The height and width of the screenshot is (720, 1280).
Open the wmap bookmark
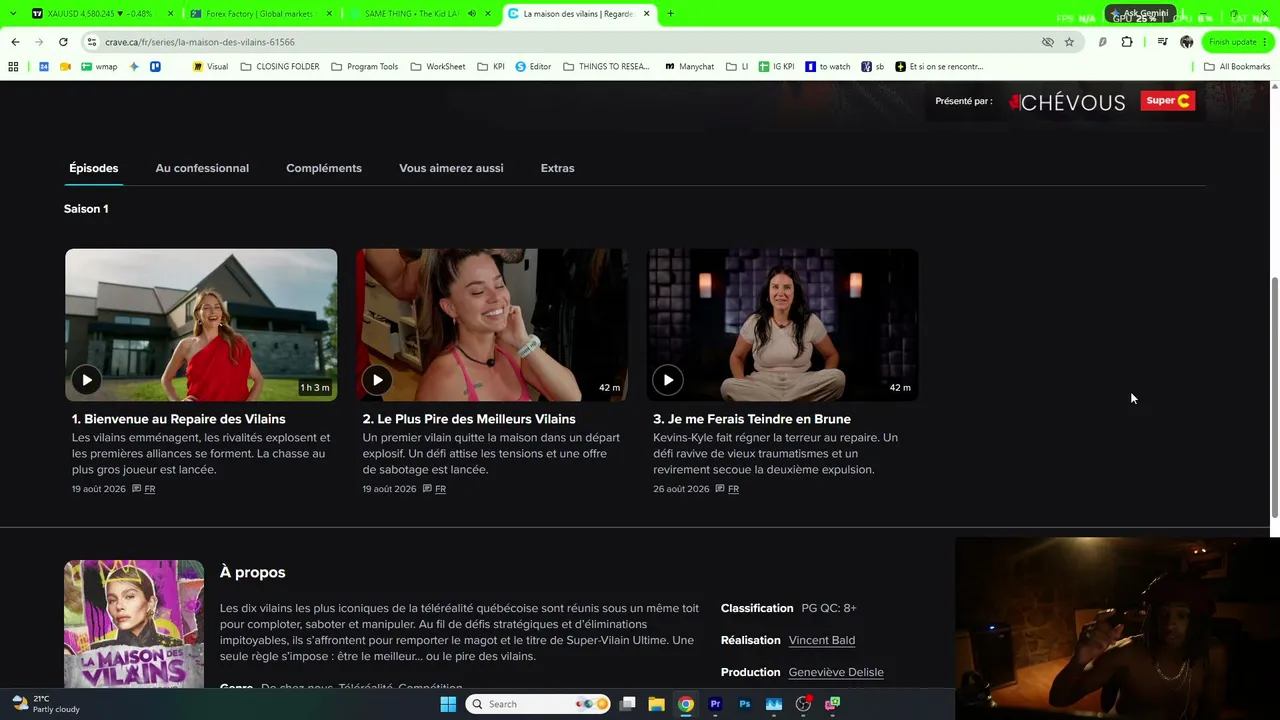(x=99, y=67)
